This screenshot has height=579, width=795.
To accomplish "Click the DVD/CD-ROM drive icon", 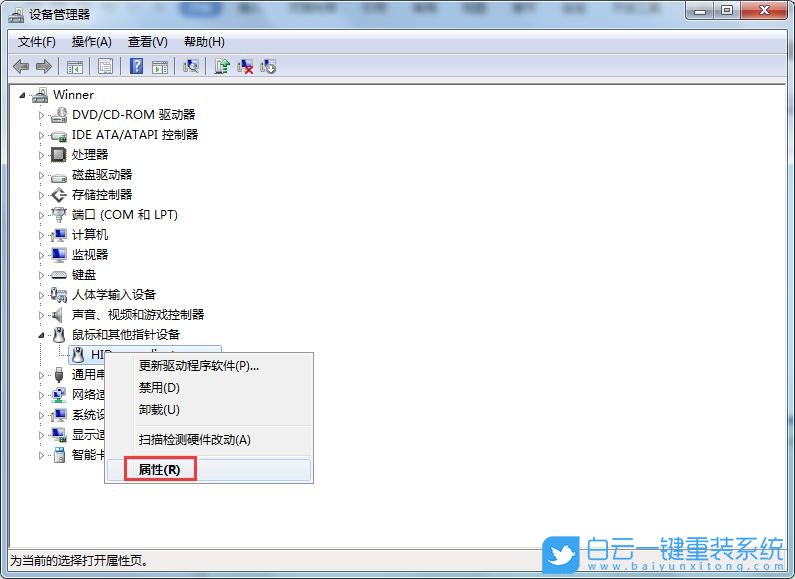I will click(59, 115).
